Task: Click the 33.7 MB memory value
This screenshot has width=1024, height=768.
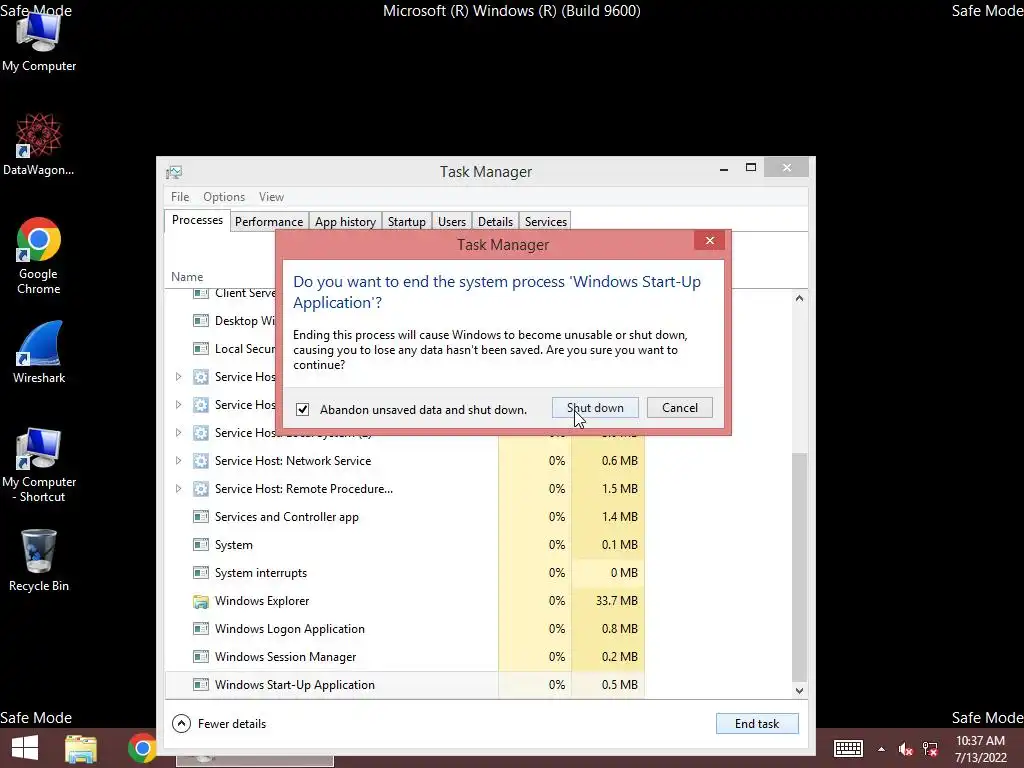Action: point(616,601)
